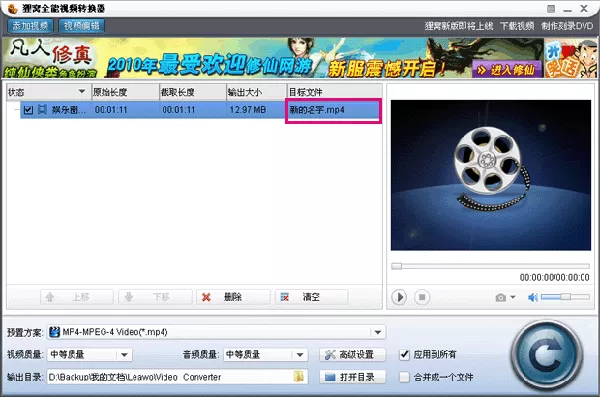Click the 输出大小 column header

[256, 92]
